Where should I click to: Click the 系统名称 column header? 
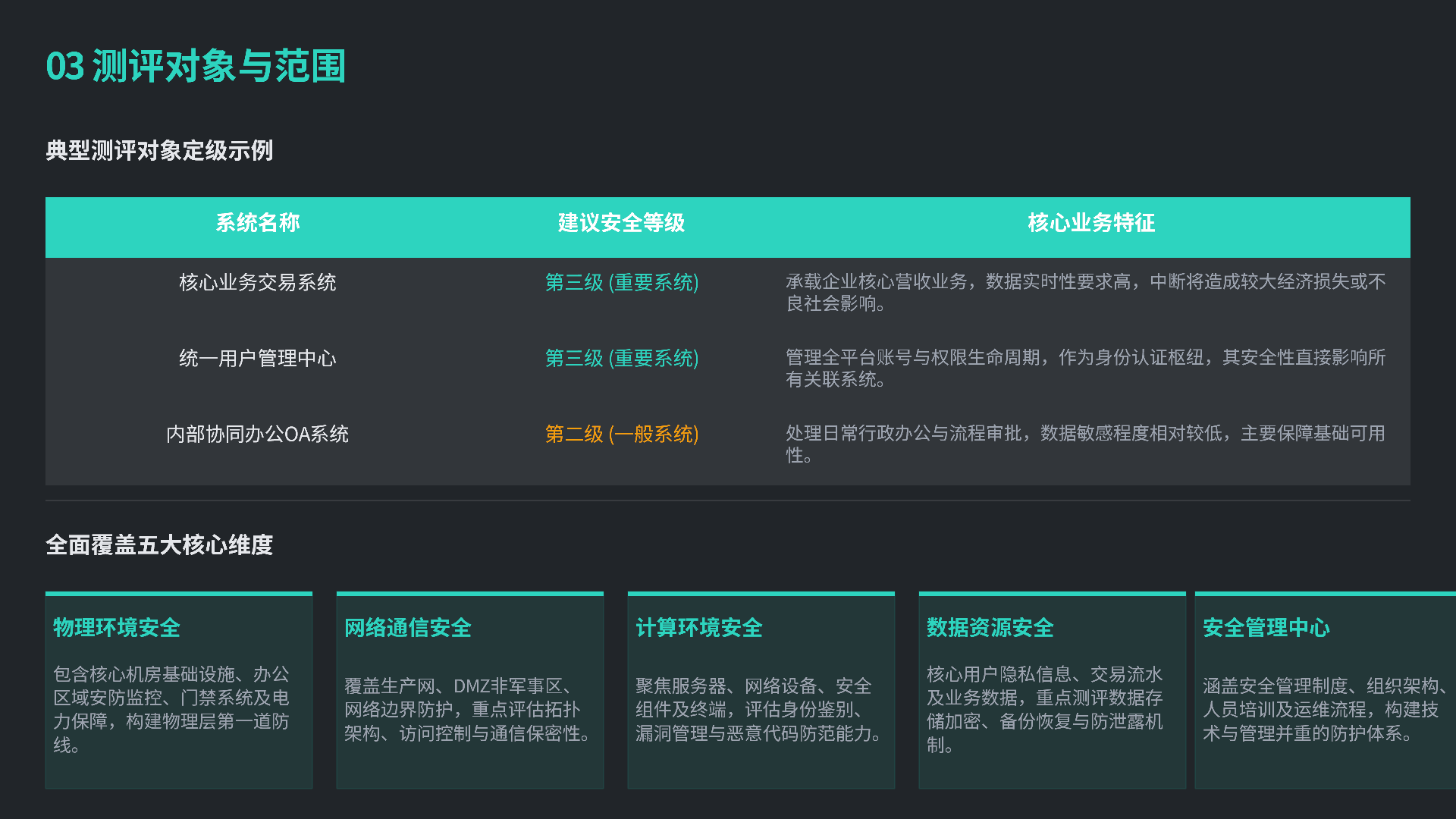(x=258, y=222)
